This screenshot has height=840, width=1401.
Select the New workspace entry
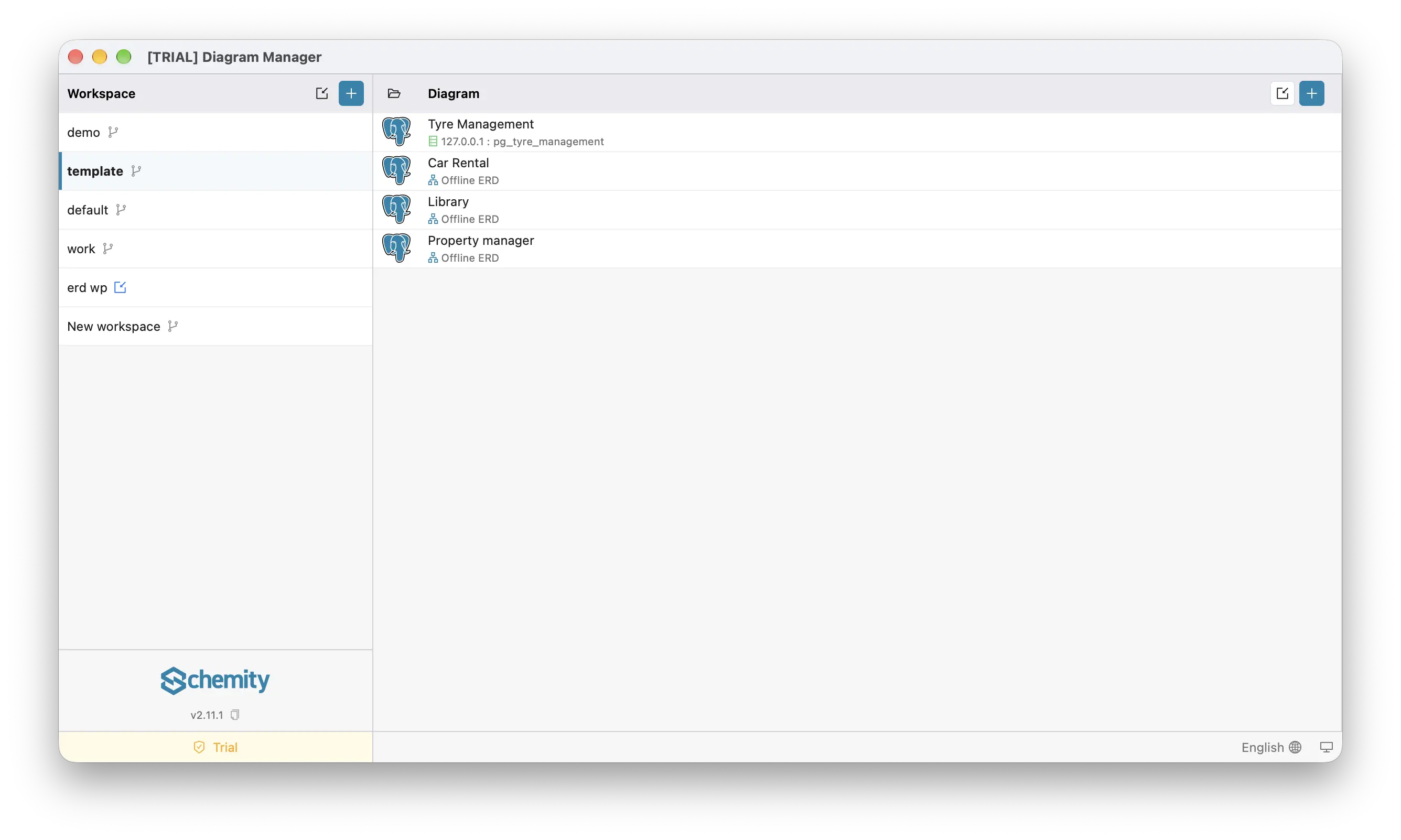215,326
